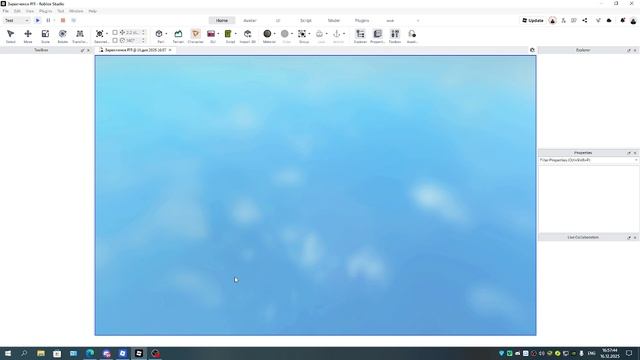Viewport: 640px width, 360px height.
Task: Pause the playtest
Action: point(48,20)
